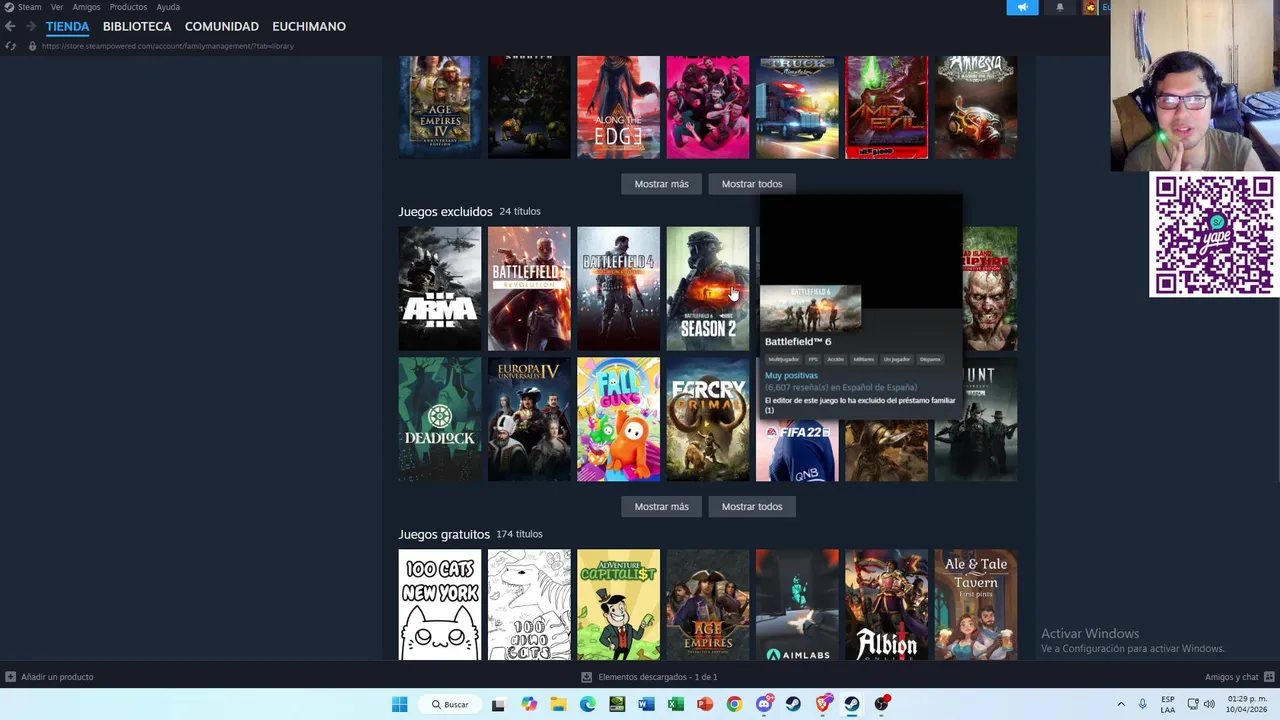Click Mostrar todos below Juegos excluidos
1280x720 pixels.
752,506
